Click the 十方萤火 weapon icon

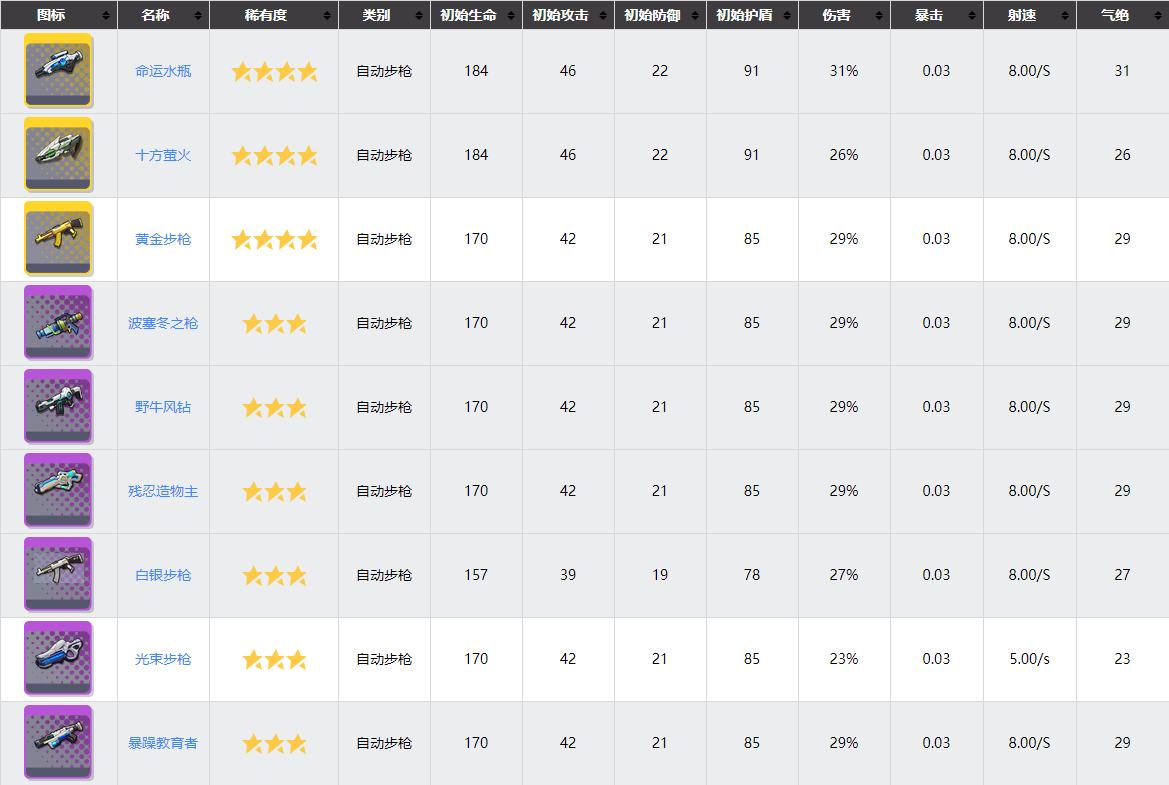58,155
